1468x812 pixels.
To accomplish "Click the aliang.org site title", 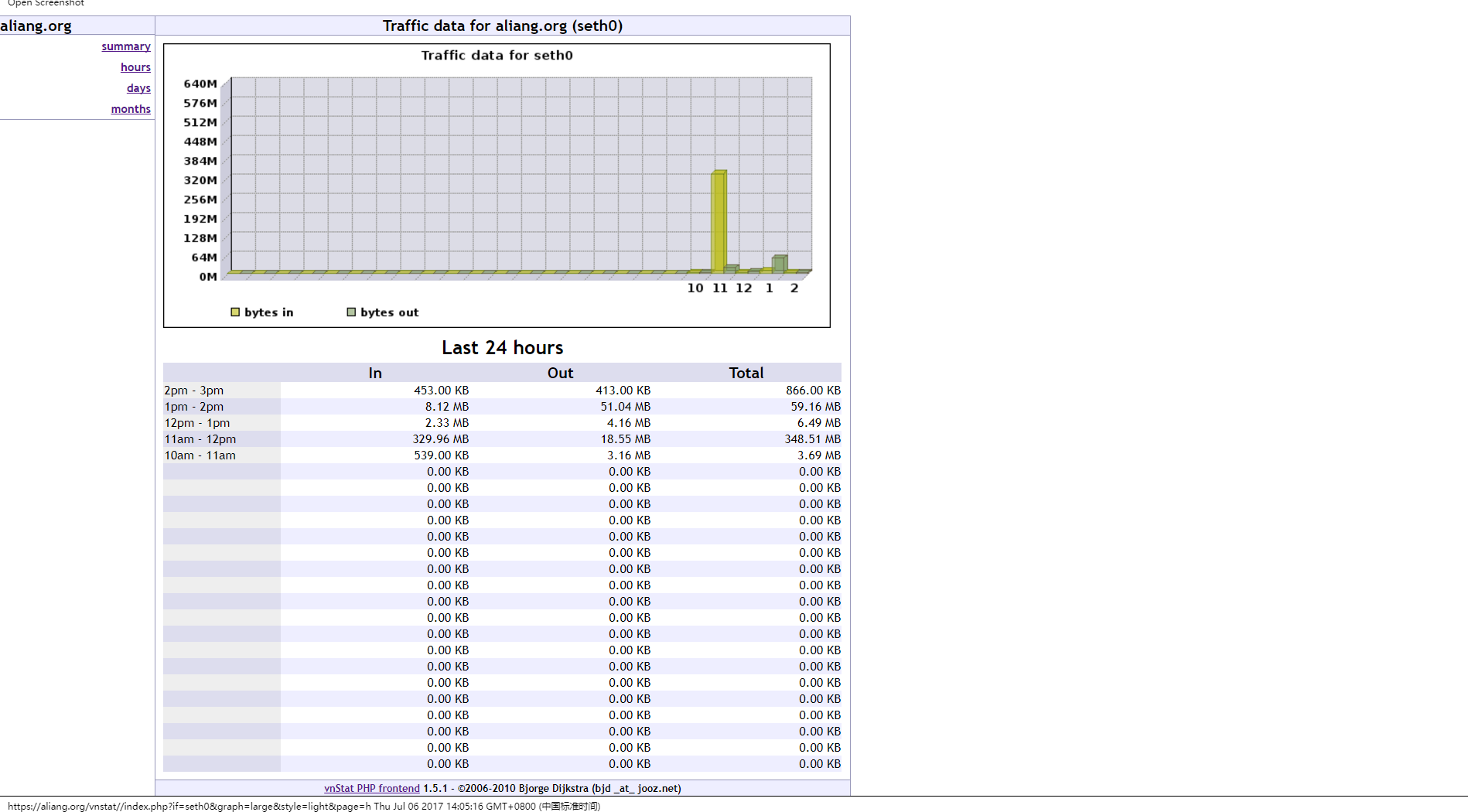I will click(x=36, y=26).
